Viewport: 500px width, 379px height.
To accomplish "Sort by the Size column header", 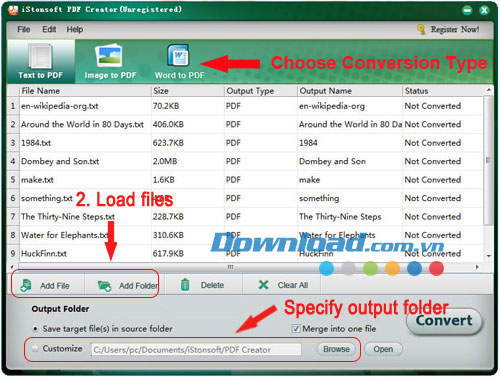I will pyautogui.click(x=188, y=91).
